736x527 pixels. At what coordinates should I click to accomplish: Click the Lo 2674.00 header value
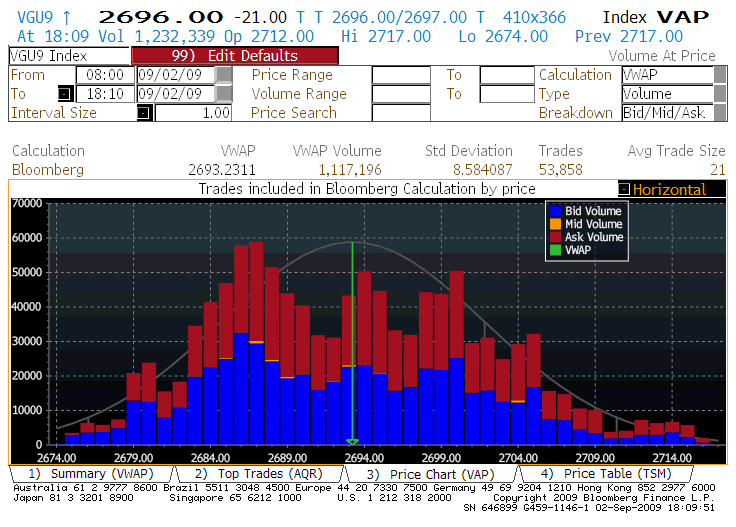click(503, 37)
